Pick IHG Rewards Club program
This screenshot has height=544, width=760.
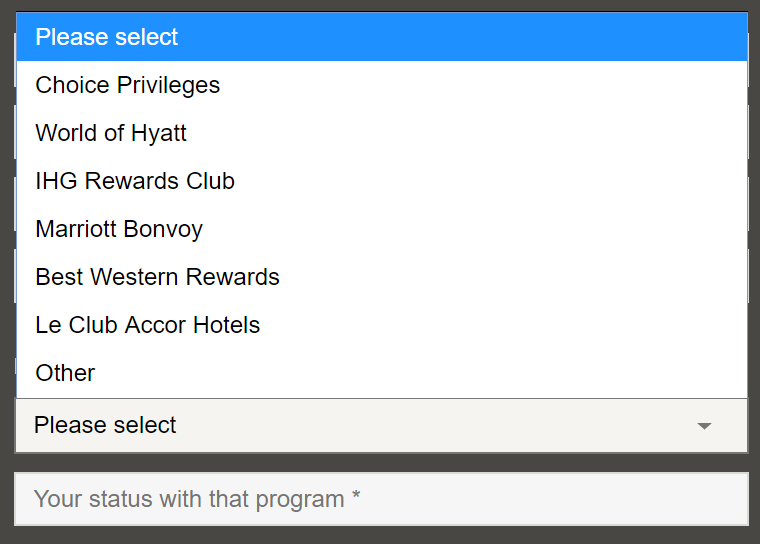pos(135,181)
